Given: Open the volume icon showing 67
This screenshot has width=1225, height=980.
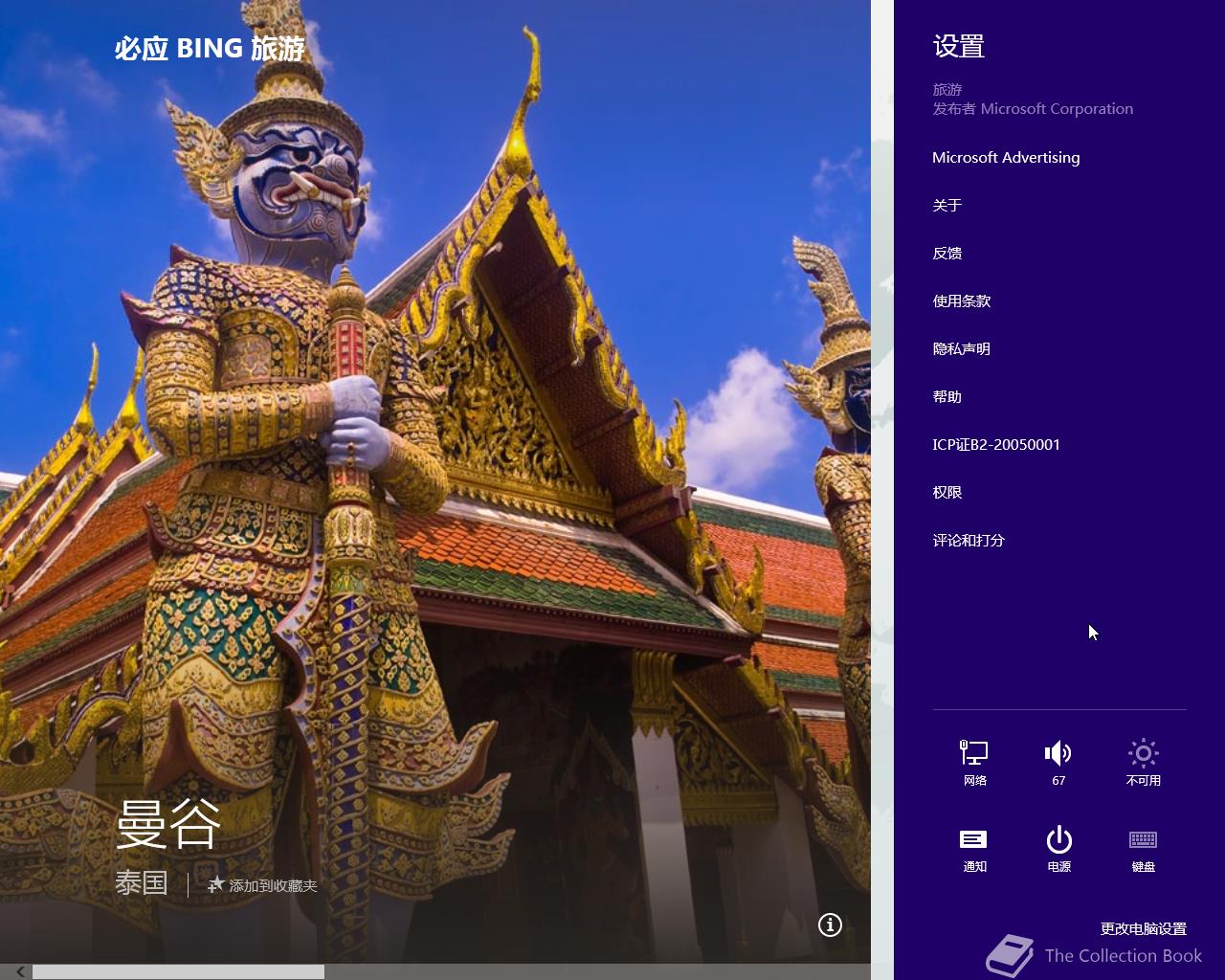Looking at the screenshot, I should click(x=1058, y=763).
